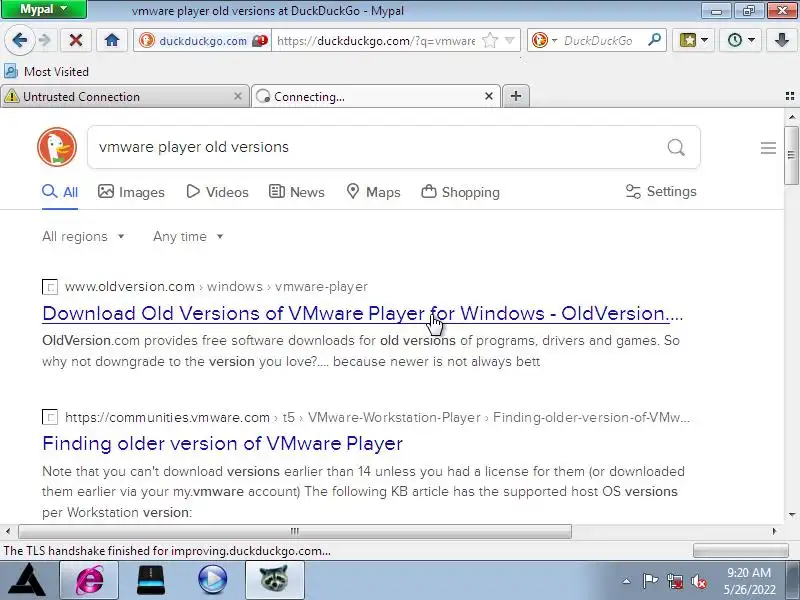
Task: Expand the Any time filter dropdown
Action: coord(188,237)
